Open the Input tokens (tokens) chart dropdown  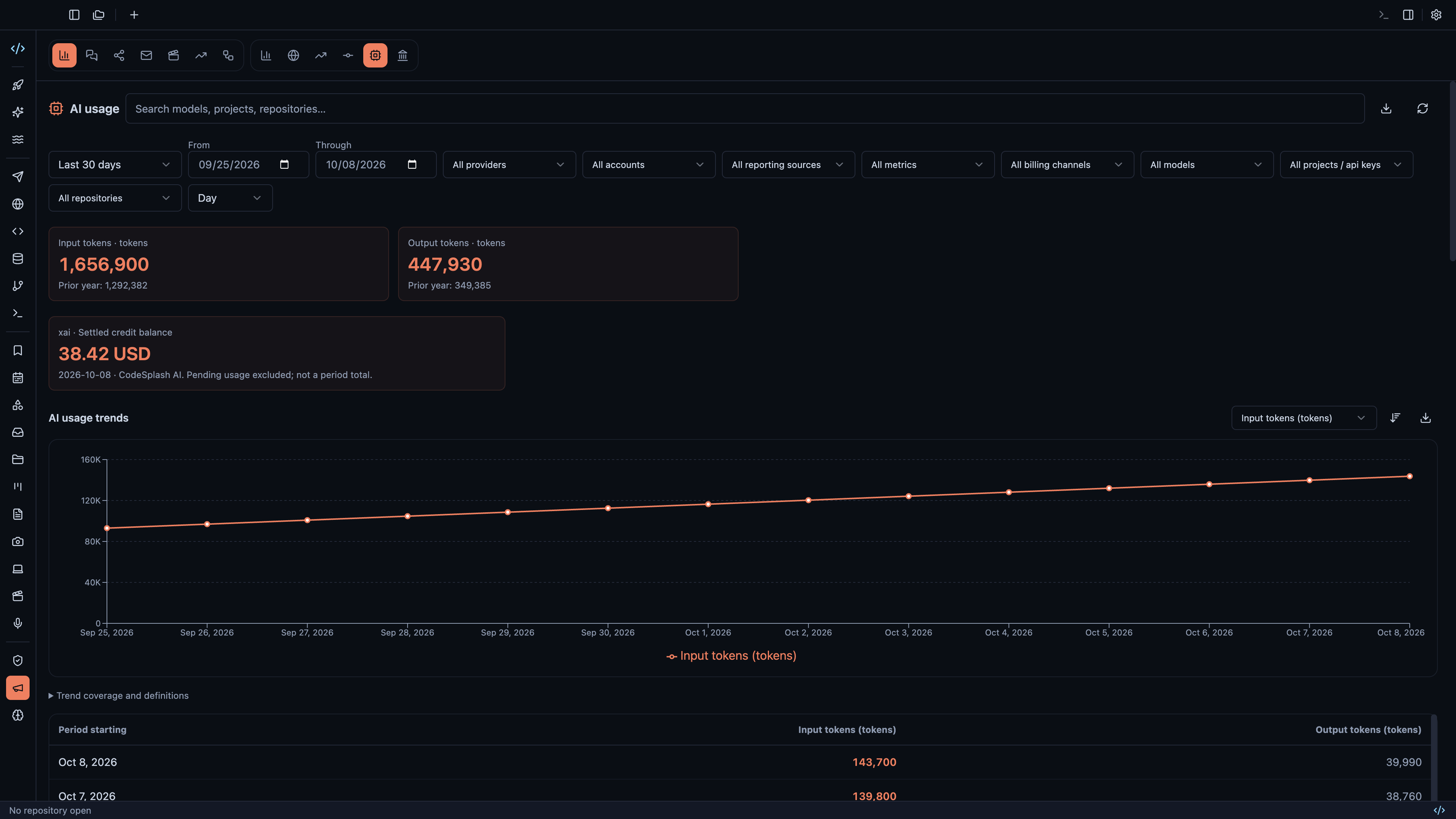(x=1304, y=418)
